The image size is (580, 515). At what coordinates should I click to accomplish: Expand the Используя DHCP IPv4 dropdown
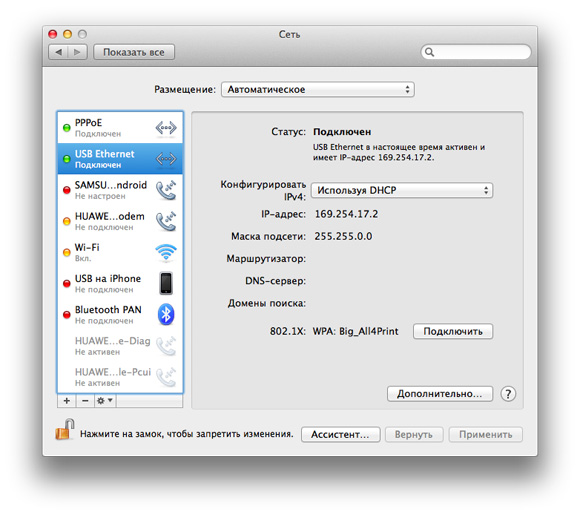pyautogui.click(x=402, y=191)
